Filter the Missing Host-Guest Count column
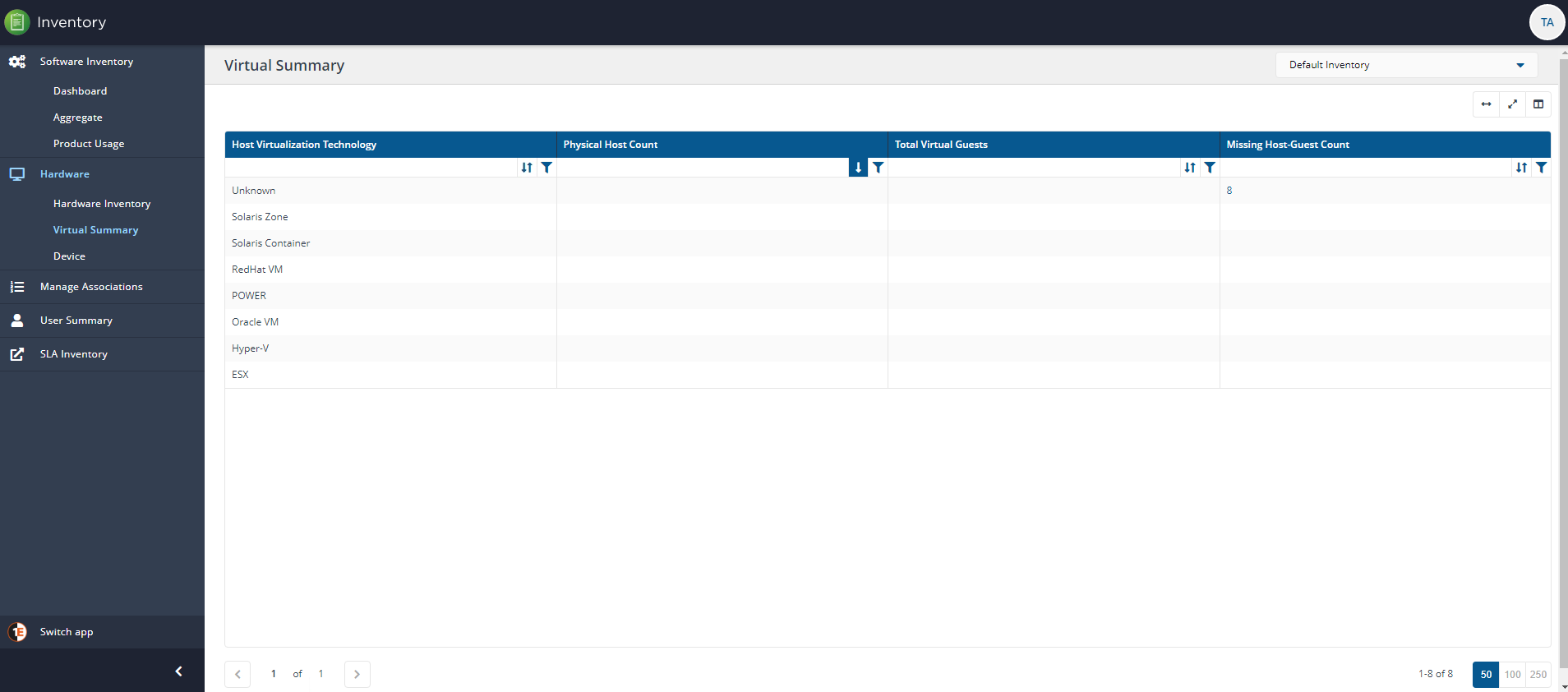The image size is (1568, 692). coord(1542,168)
